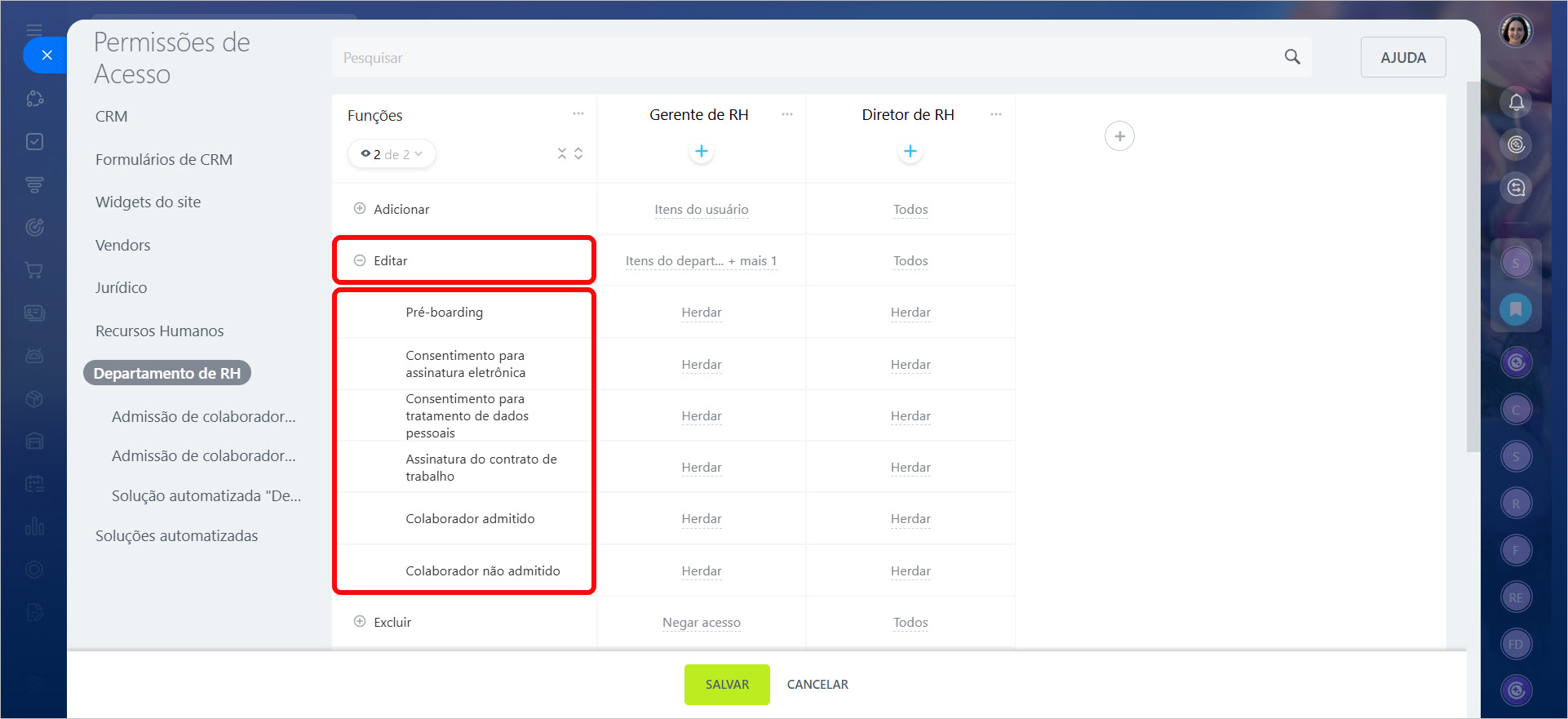The height and width of the screenshot is (719, 1568).
Task: Expand the Excluir row
Action: point(360,622)
